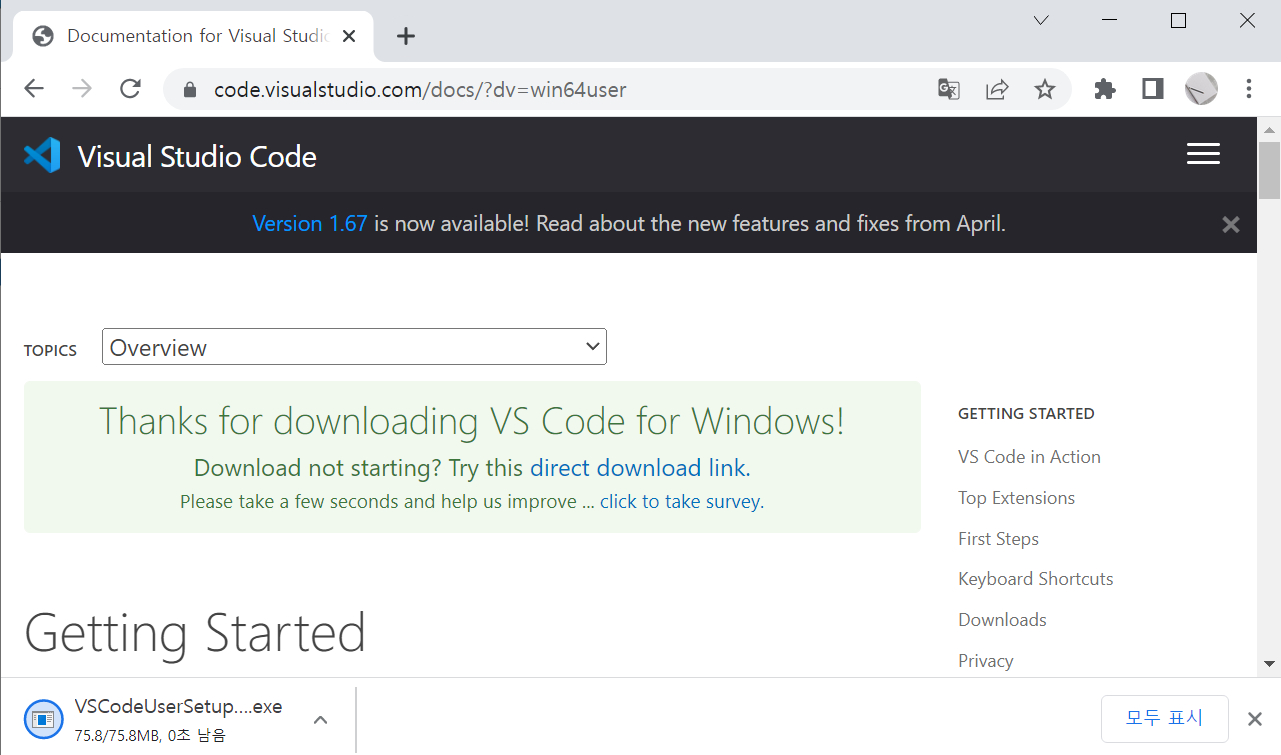Open the Extensions puzzle icon

(x=1105, y=89)
